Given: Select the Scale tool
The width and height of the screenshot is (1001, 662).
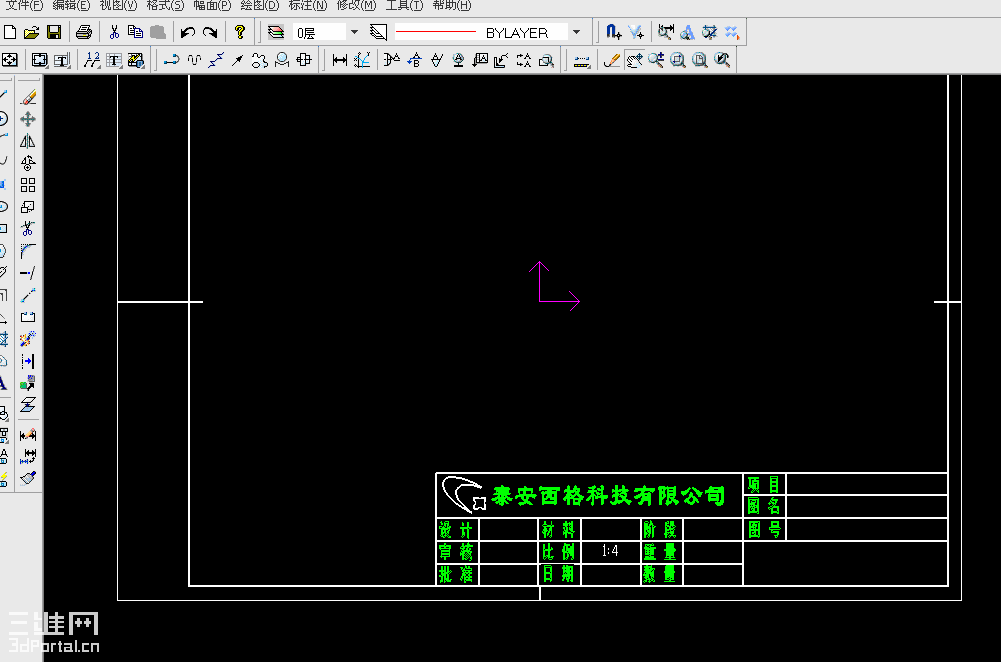Looking at the screenshot, I should coord(28,207).
